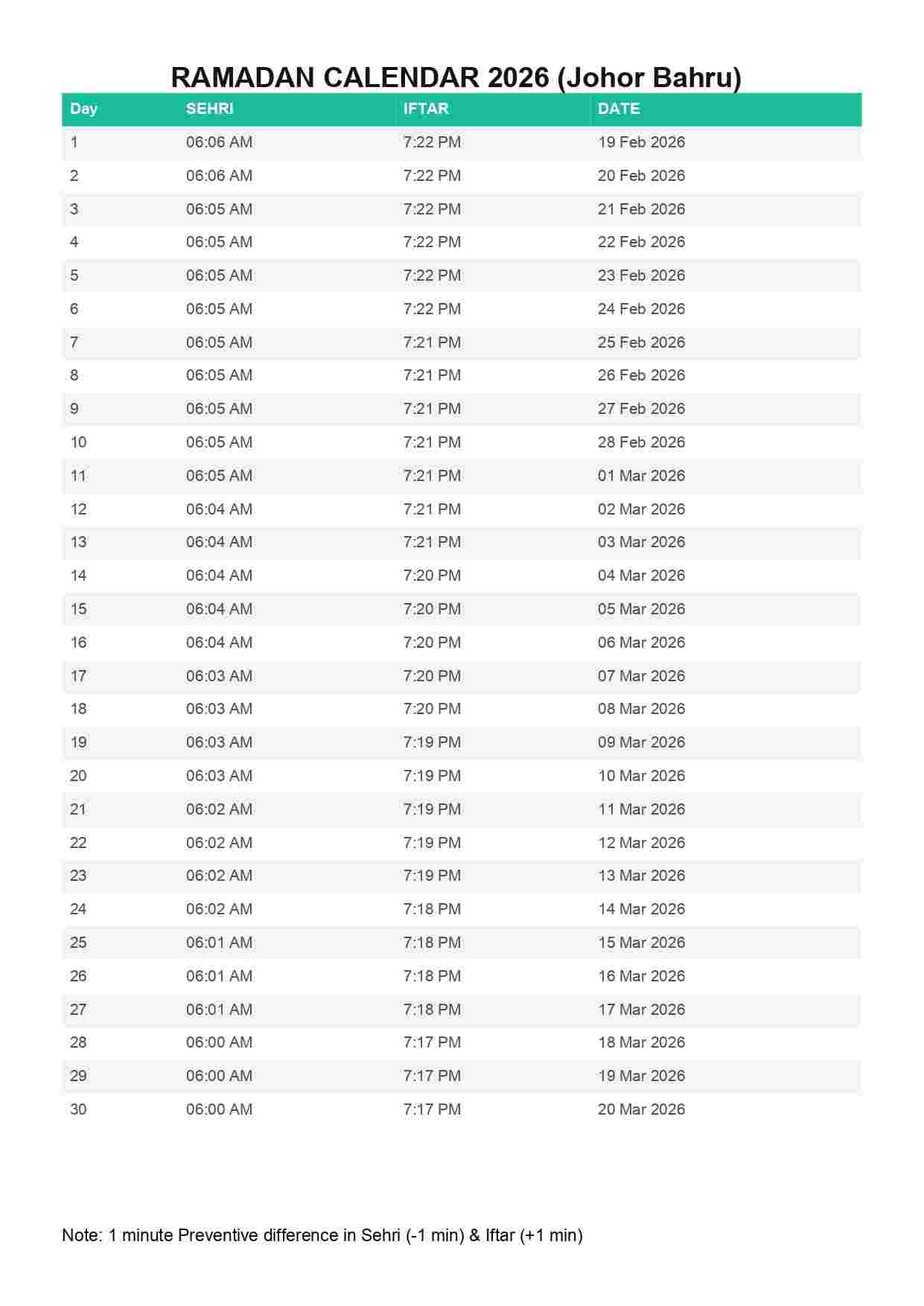This screenshot has width=924, height=1306.
Task: Click the date 20 Mar 2026
Action: click(641, 1109)
